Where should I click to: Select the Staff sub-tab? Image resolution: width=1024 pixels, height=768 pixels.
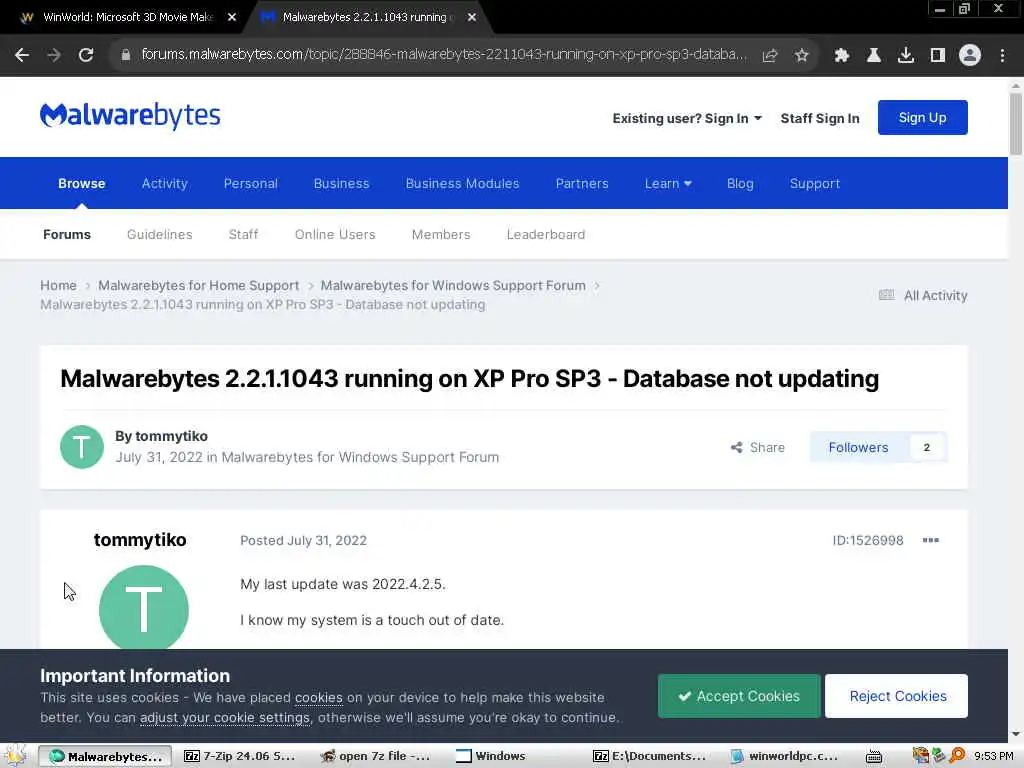click(244, 234)
